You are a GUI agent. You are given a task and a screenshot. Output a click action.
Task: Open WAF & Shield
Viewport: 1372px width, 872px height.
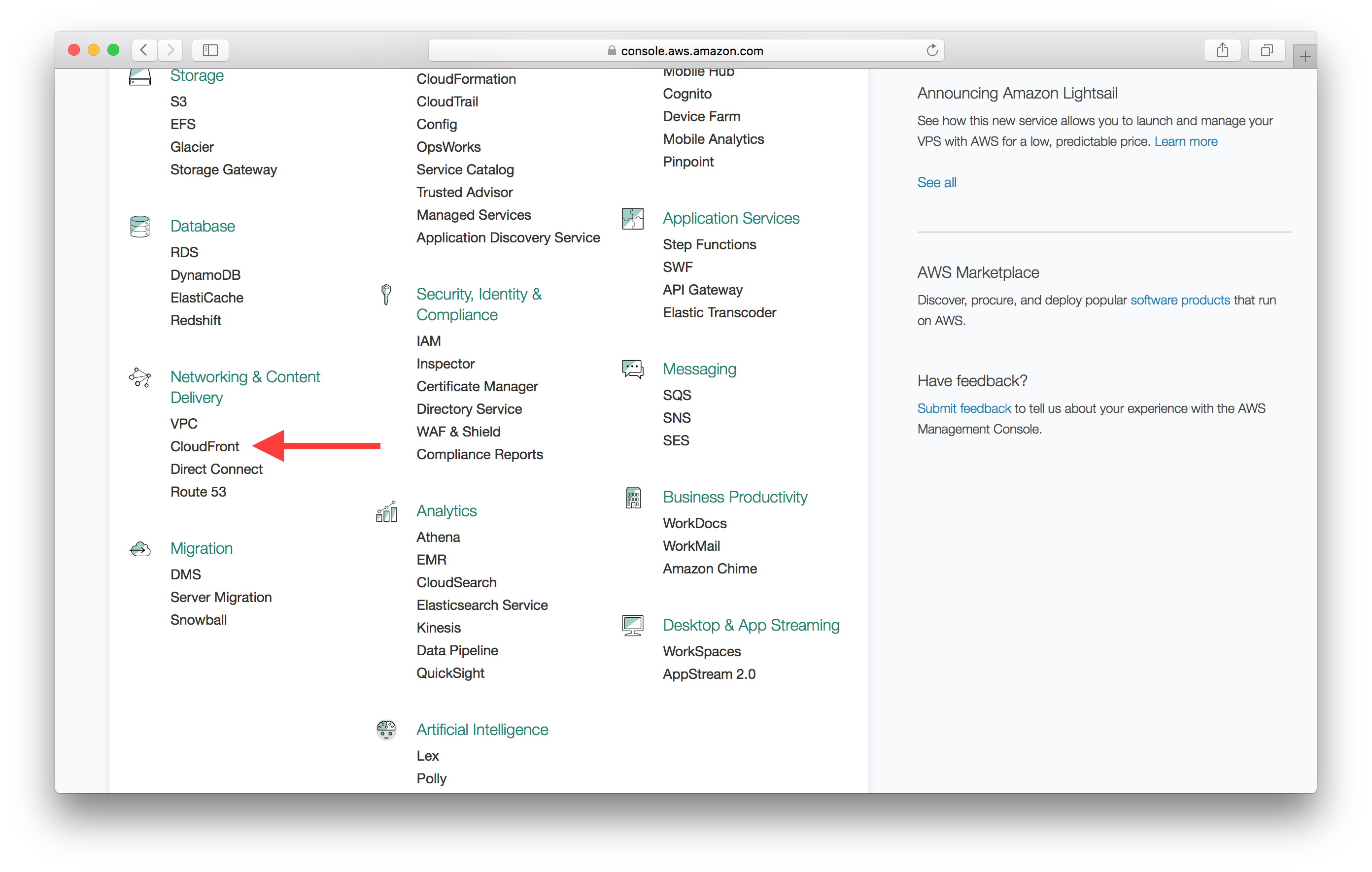[458, 432]
